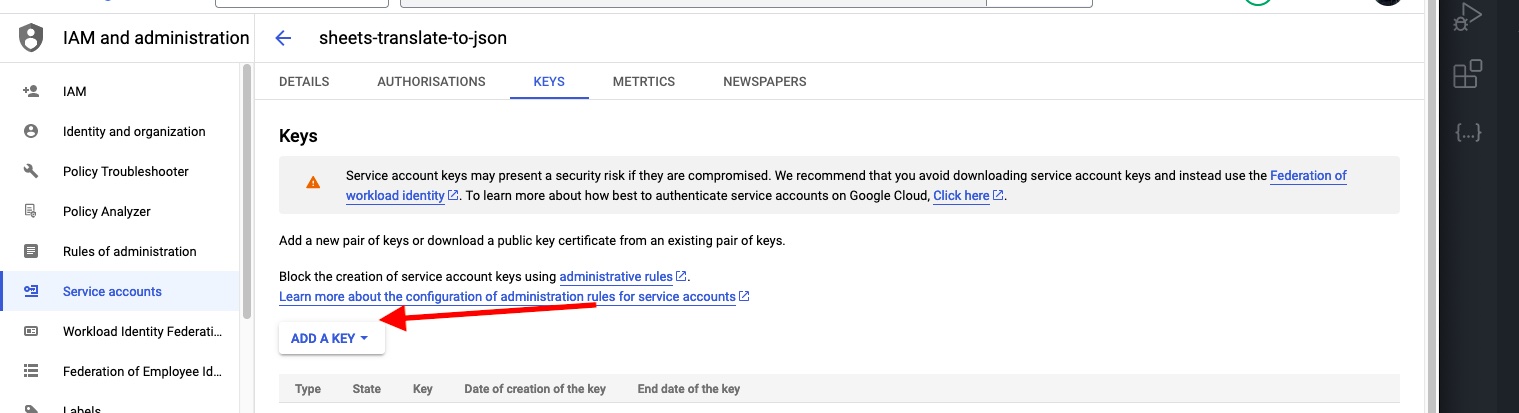Switch to the DETAILS tab
This screenshot has width=1519, height=413.
(x=304, y=82)
